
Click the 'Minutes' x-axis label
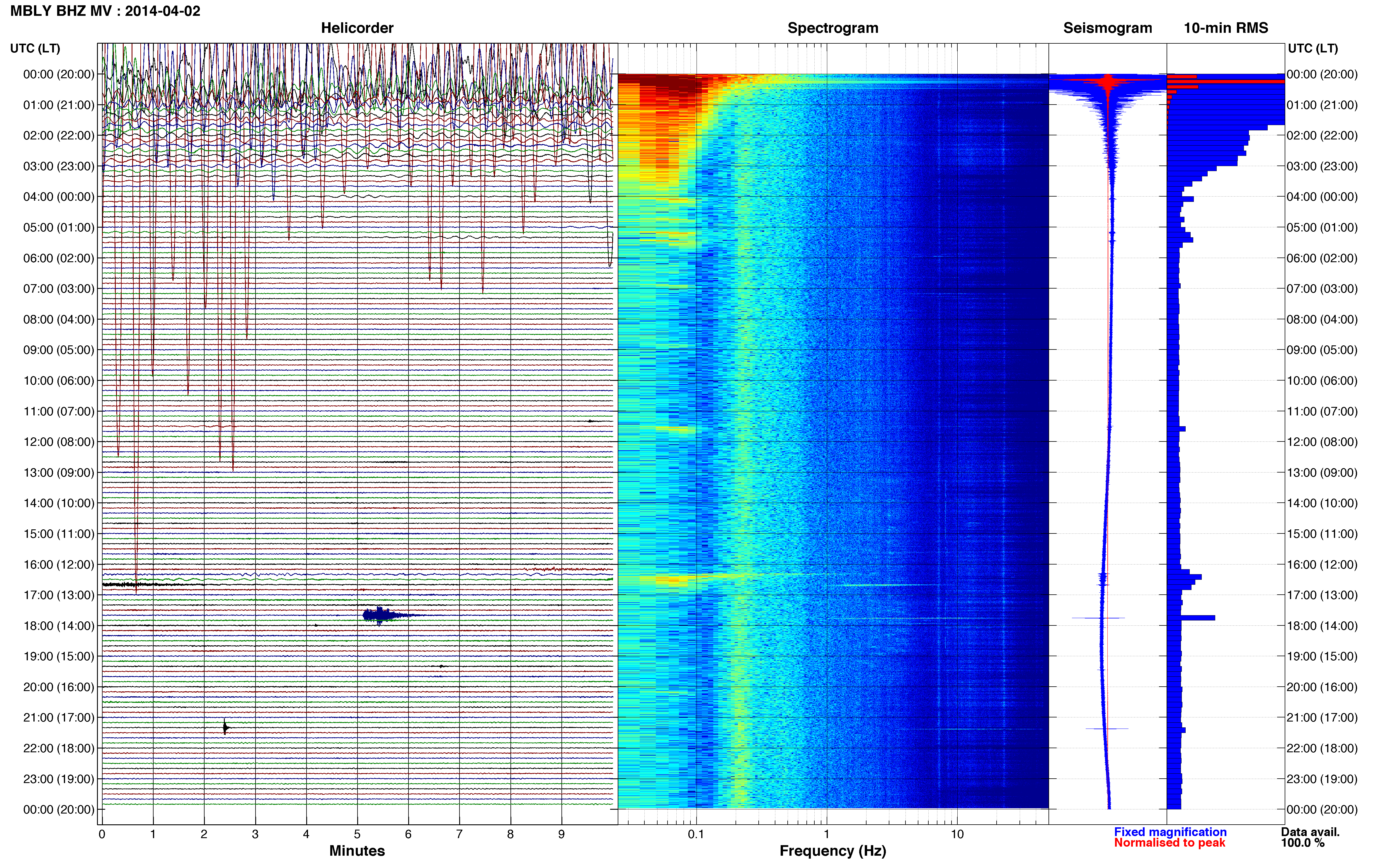(357, 851)
